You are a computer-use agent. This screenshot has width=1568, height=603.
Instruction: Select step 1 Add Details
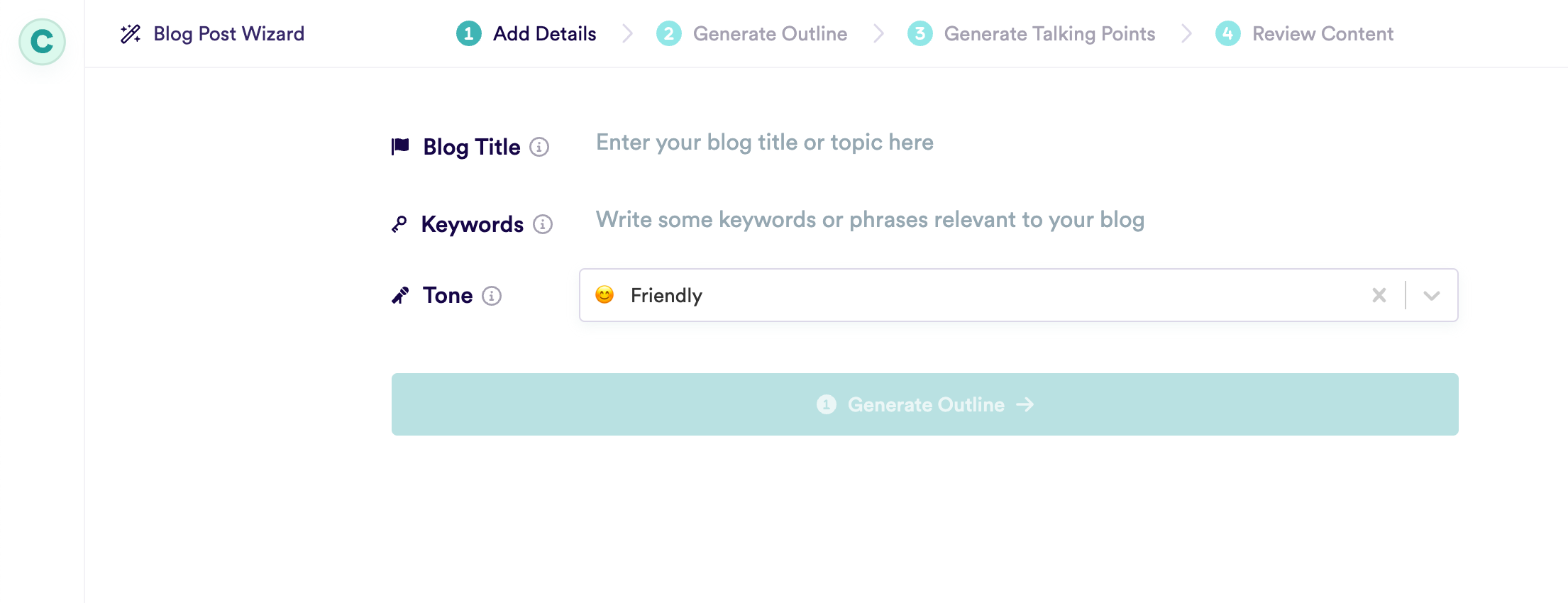[525, 33]
